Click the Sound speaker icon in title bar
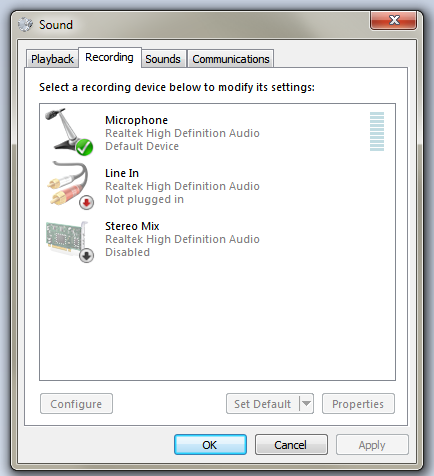 point(25,24)
